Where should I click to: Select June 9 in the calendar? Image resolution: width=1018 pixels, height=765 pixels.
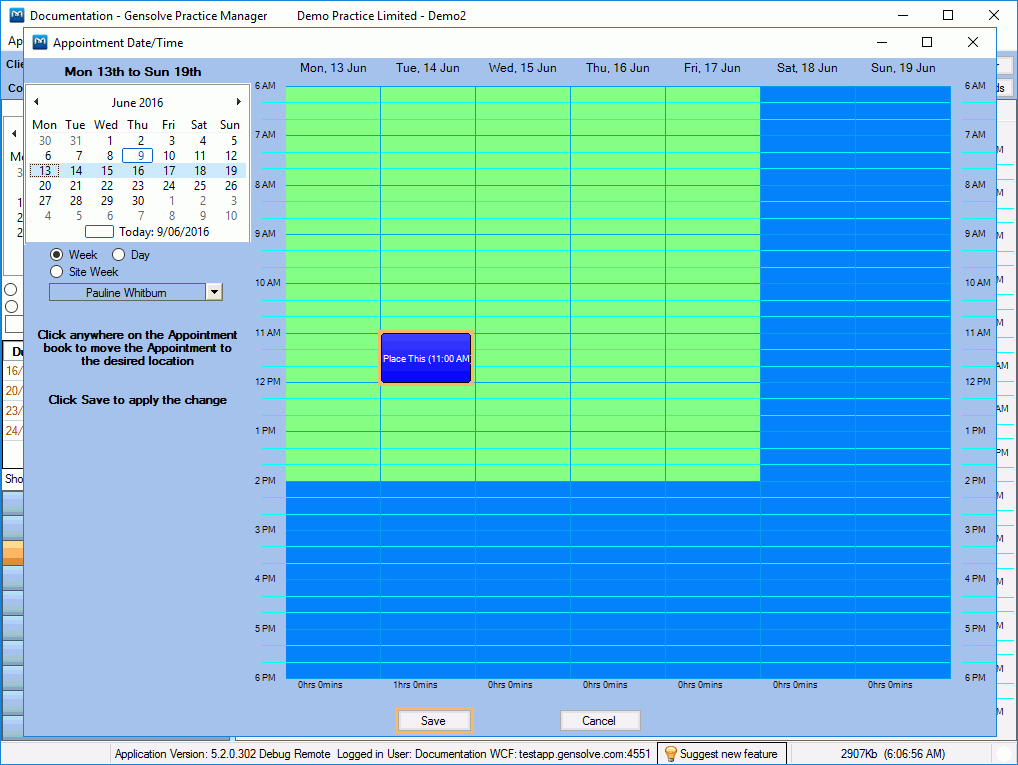[x=138, y=156]
